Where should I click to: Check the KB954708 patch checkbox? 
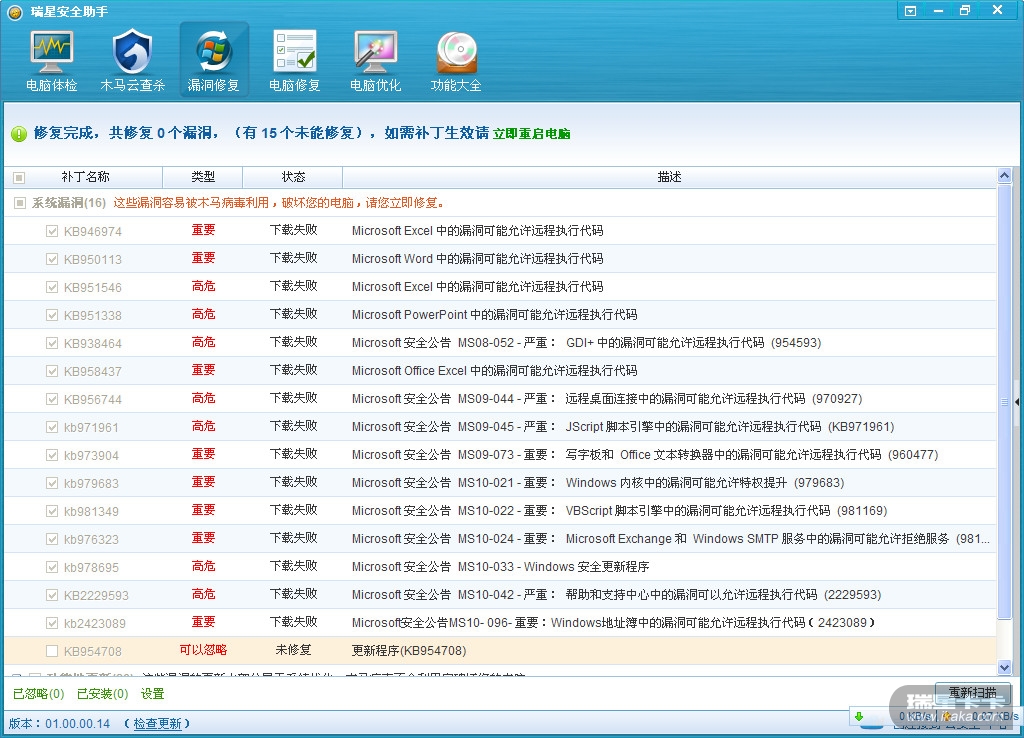pyautogui.click(x=52, y=651)
